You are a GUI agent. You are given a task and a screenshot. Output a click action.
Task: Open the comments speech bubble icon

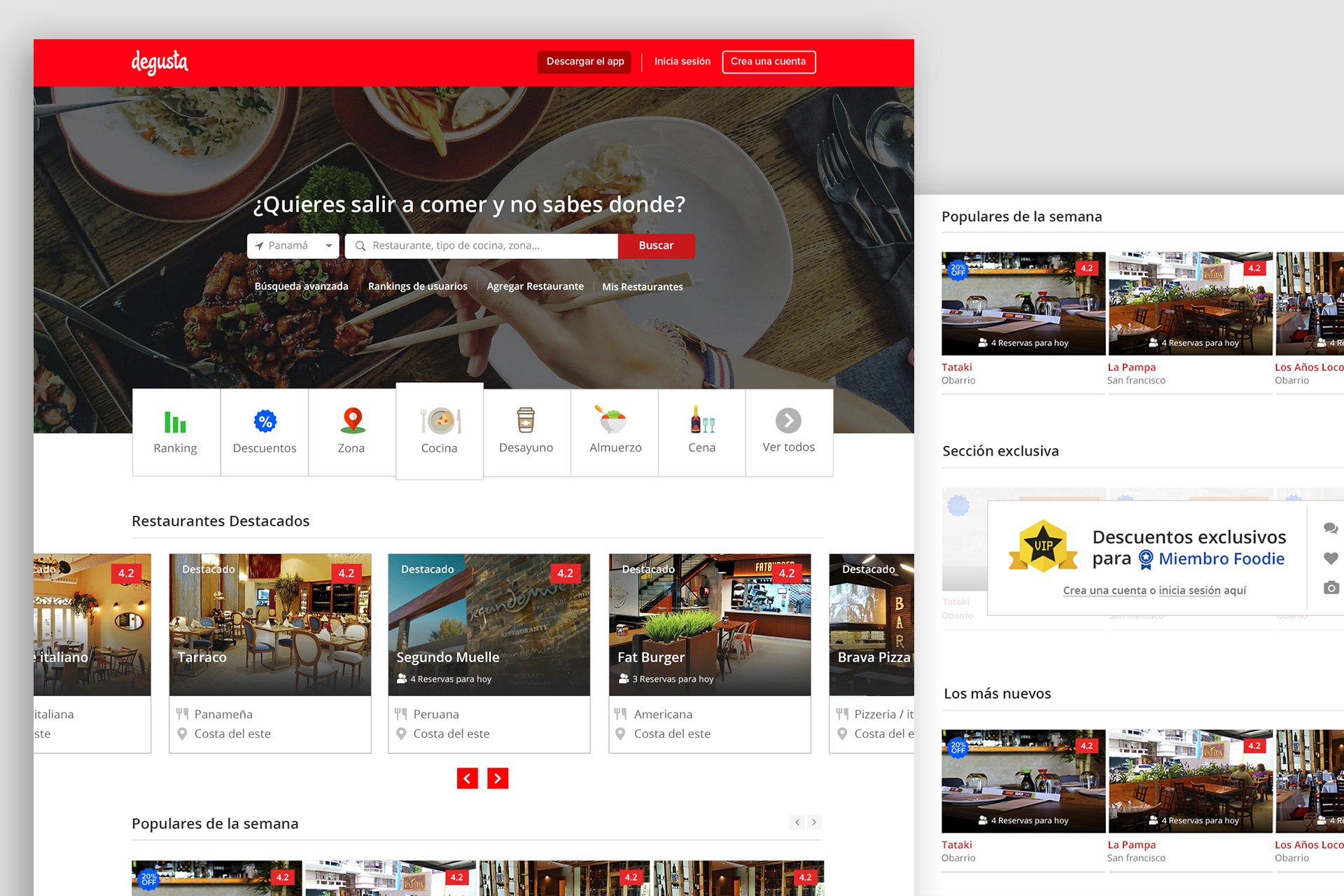[1331, 528]
